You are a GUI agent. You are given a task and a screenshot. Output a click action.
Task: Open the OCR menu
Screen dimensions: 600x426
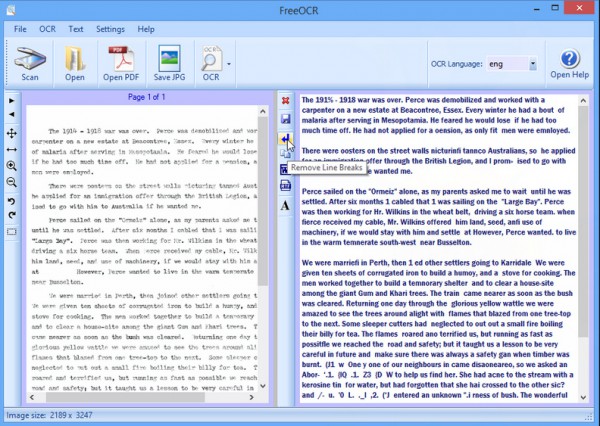[47, 29]
